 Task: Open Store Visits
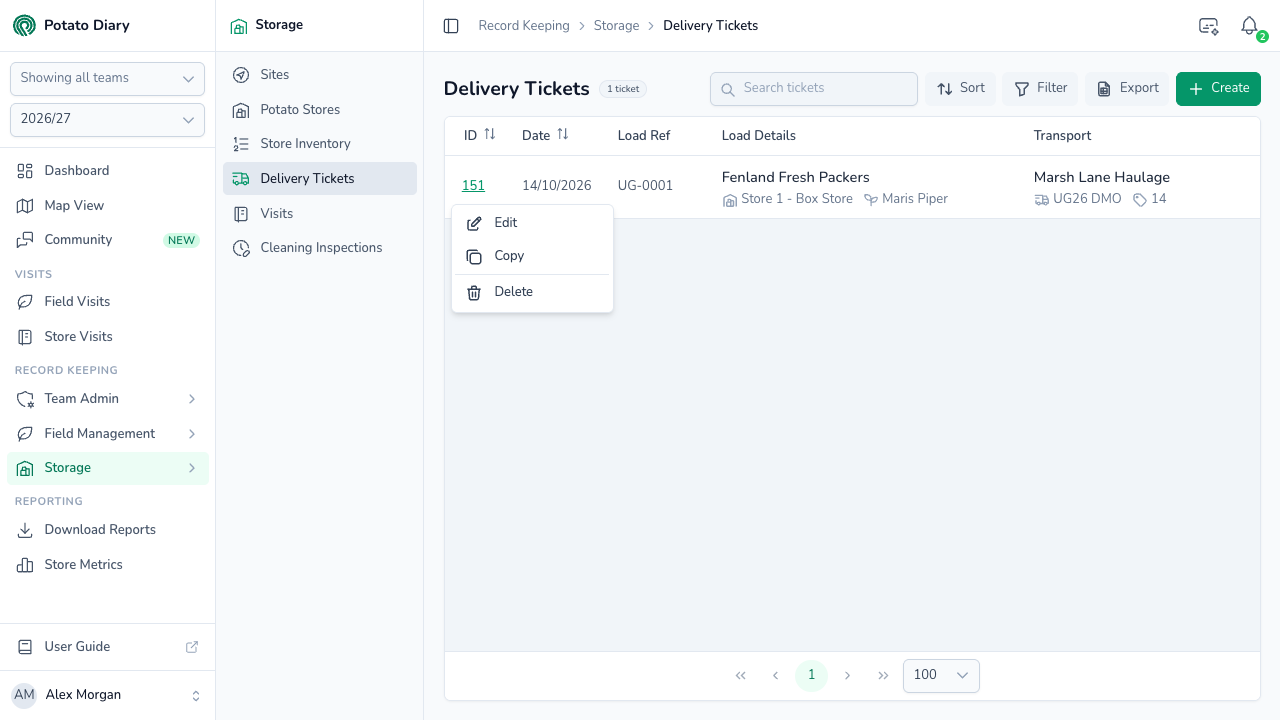click(108, 337)
